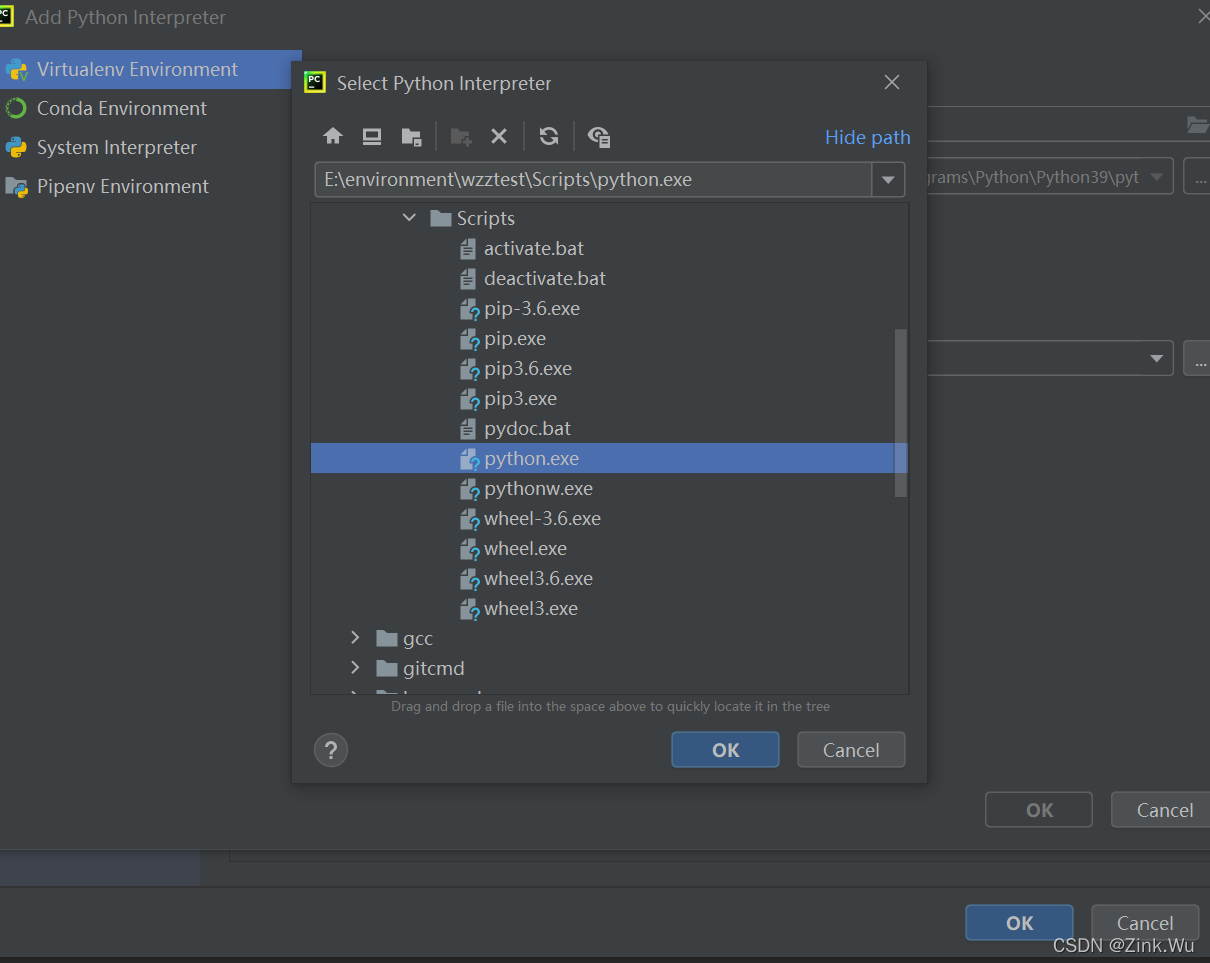The image size is (1210, 963).
Task: Select wheel-3.6.exe file
Action: coord(542,518)
